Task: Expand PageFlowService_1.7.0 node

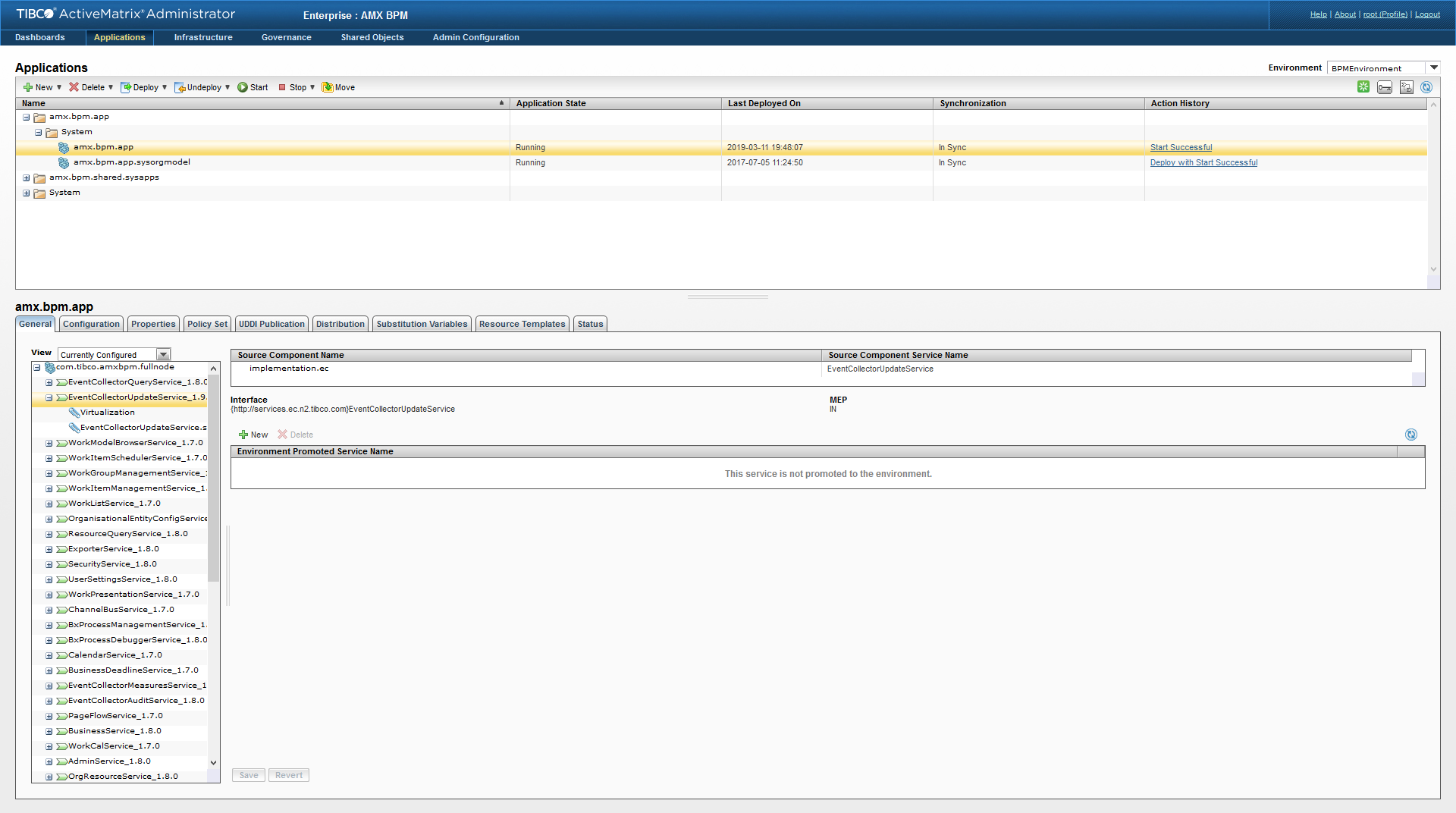Action: (x=49, y=716)
